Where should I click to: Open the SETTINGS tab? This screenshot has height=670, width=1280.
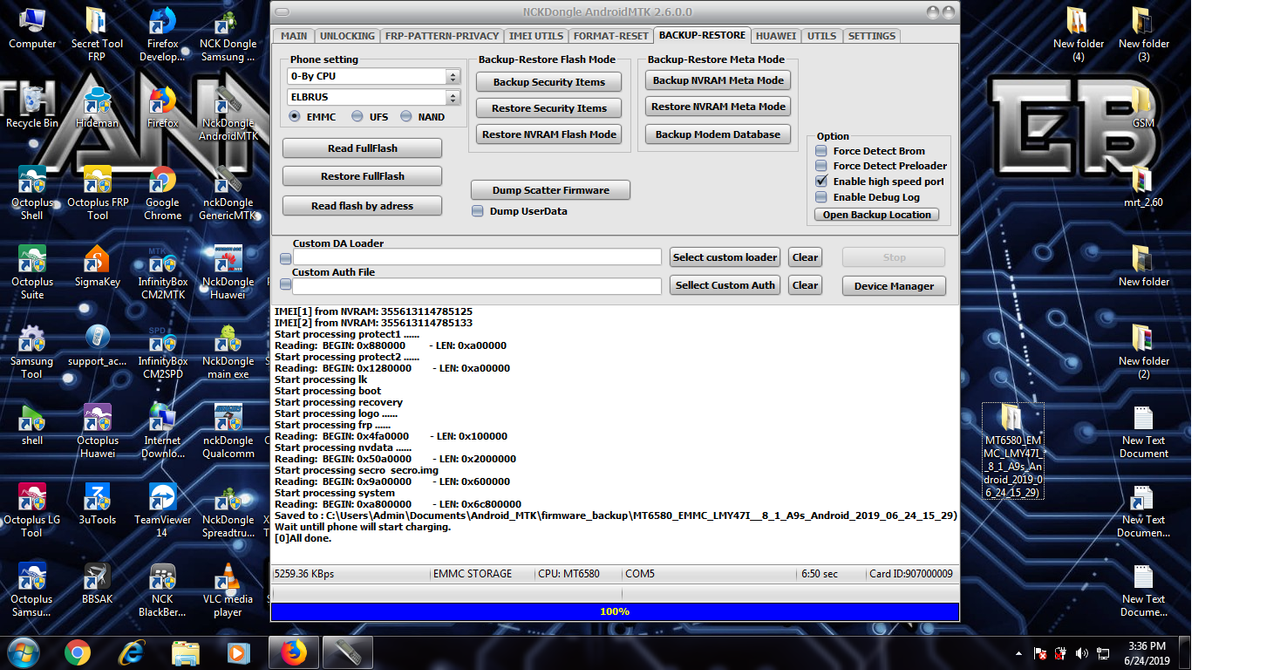[872, 36]
